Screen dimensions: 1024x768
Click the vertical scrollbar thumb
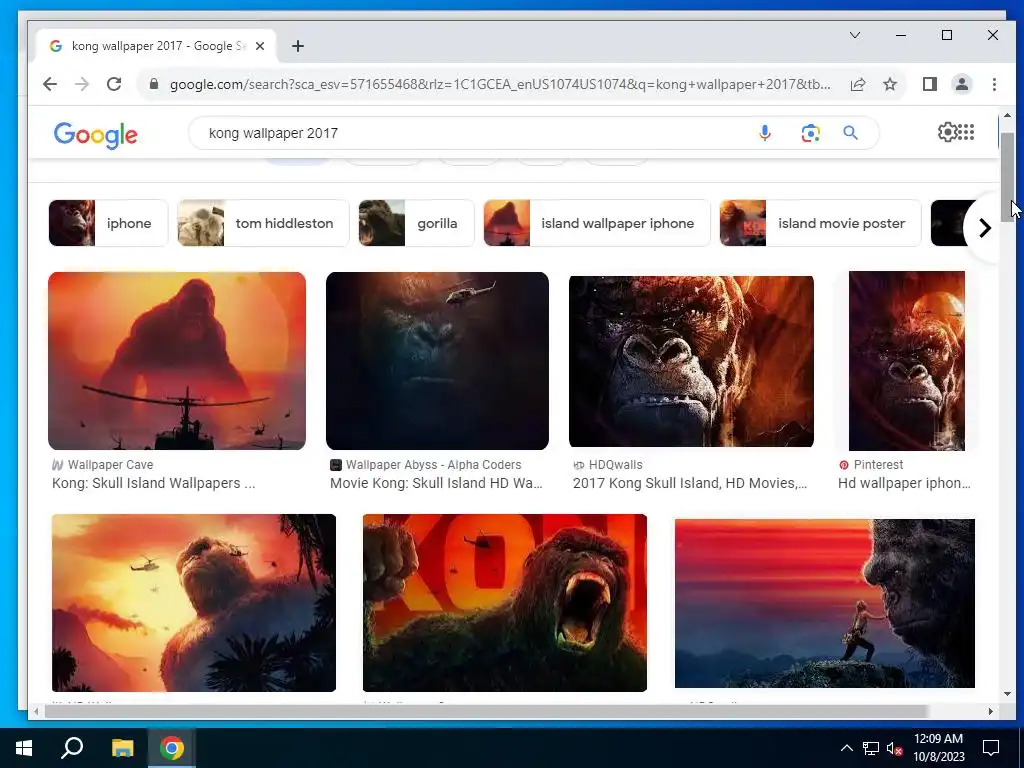1007,177
